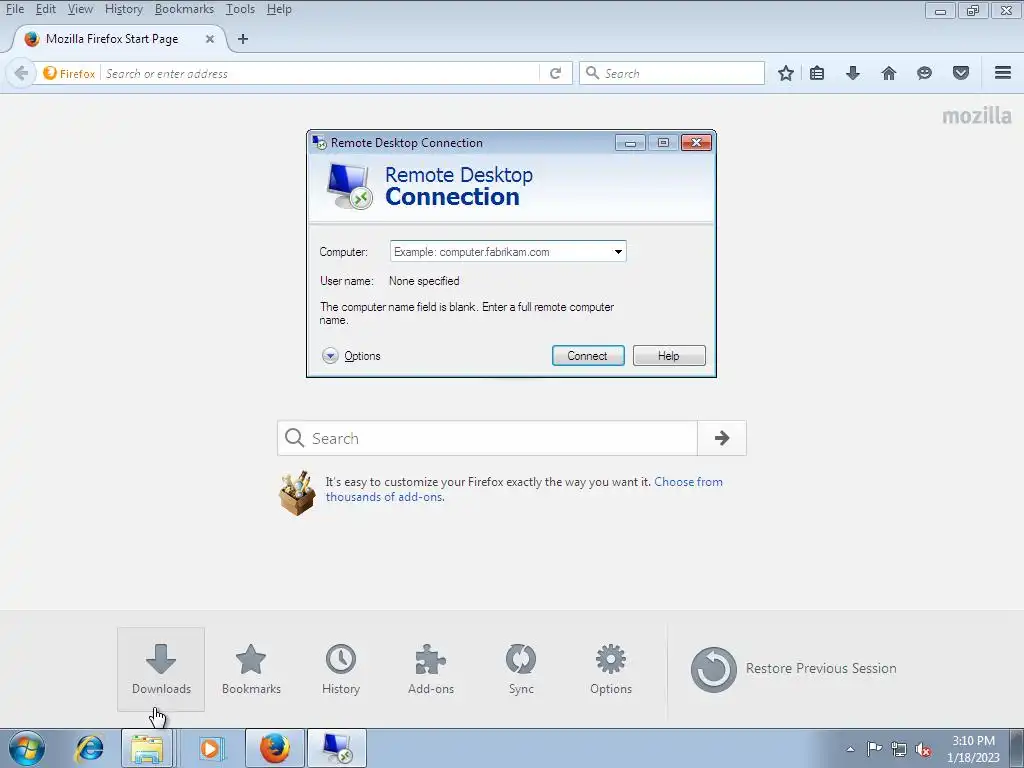Show hidden system tray icons
Viewport: 1024px width, 768px height.
(850, 749)
